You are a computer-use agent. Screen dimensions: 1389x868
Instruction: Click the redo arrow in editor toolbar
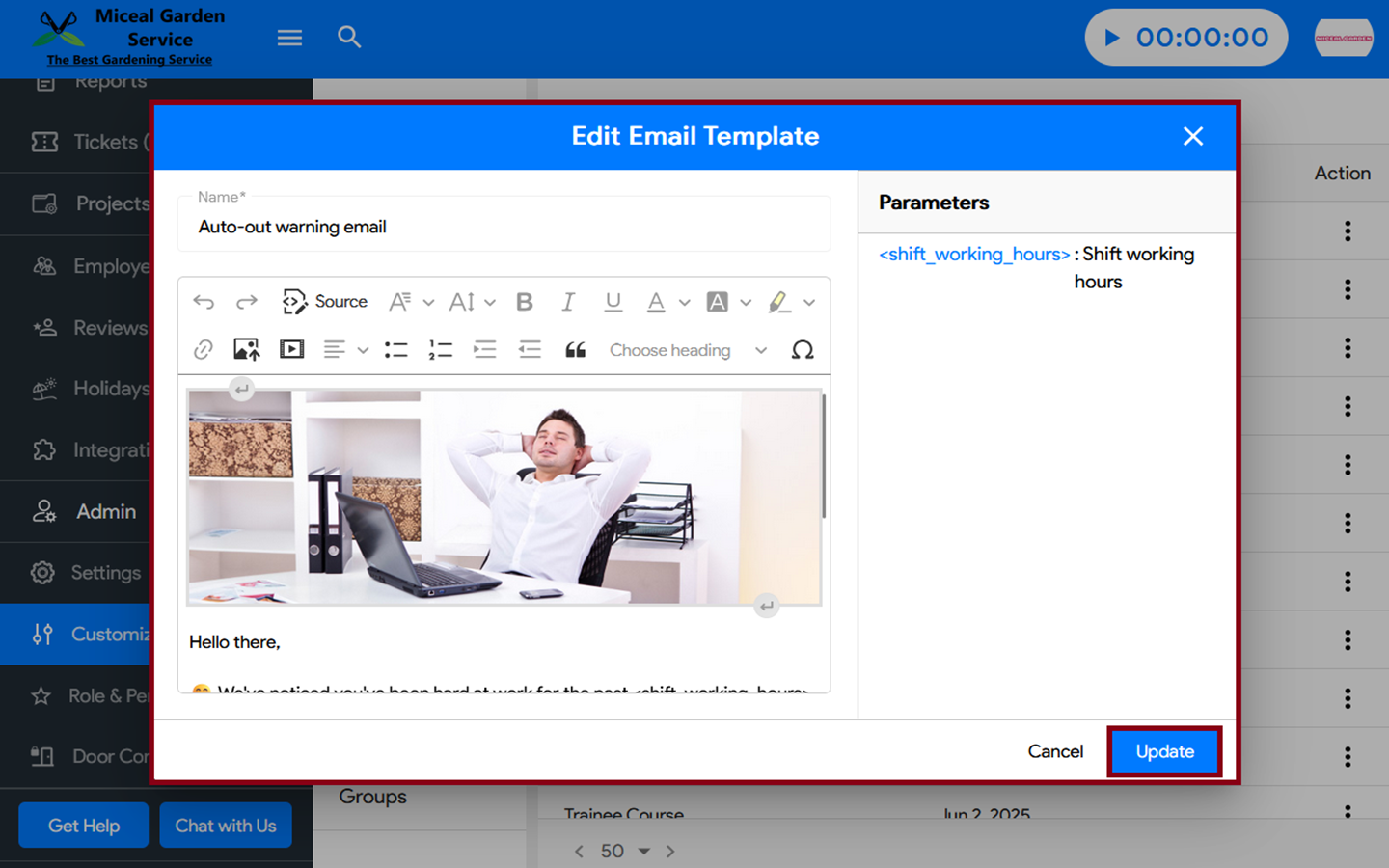tap(247, 302)
